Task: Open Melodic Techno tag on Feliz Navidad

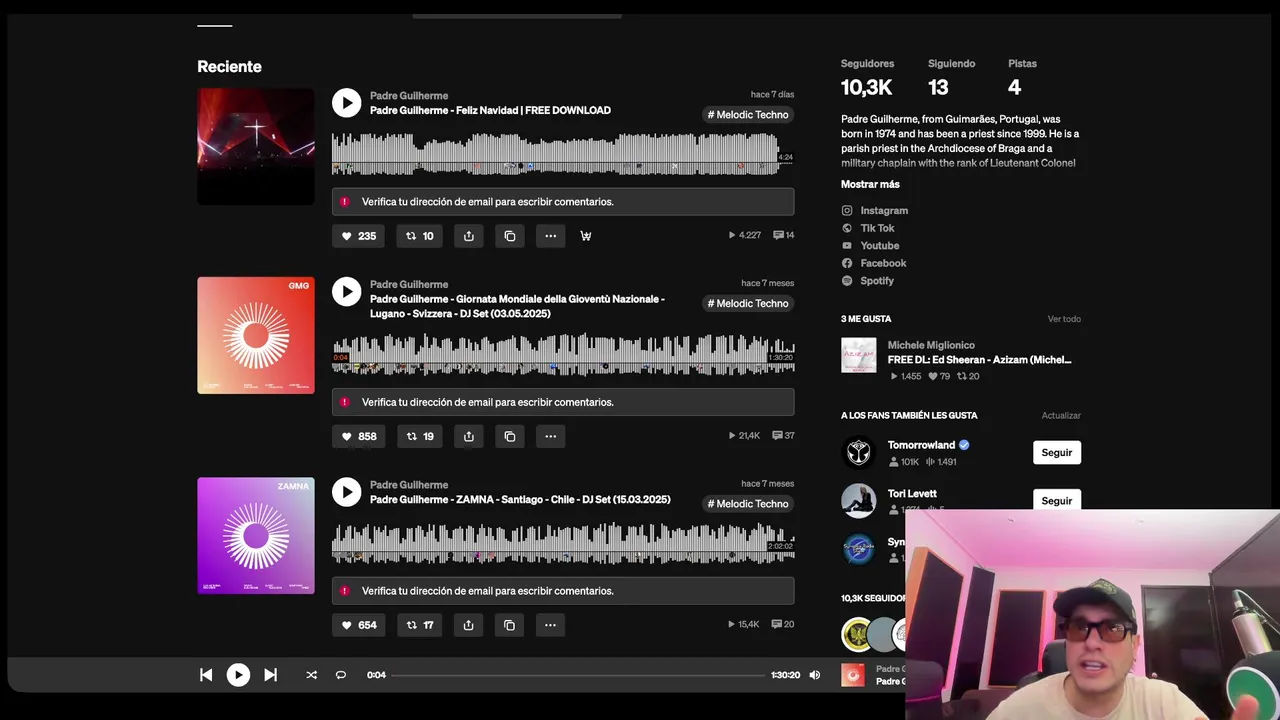Action: [x=748, y=115]
